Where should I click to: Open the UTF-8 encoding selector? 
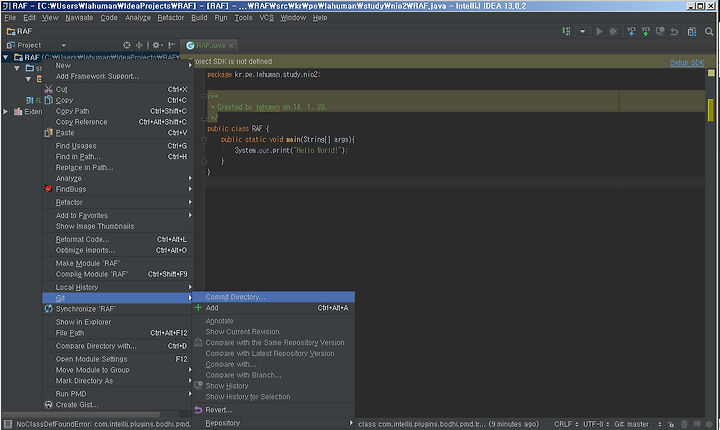pos(596,424)
